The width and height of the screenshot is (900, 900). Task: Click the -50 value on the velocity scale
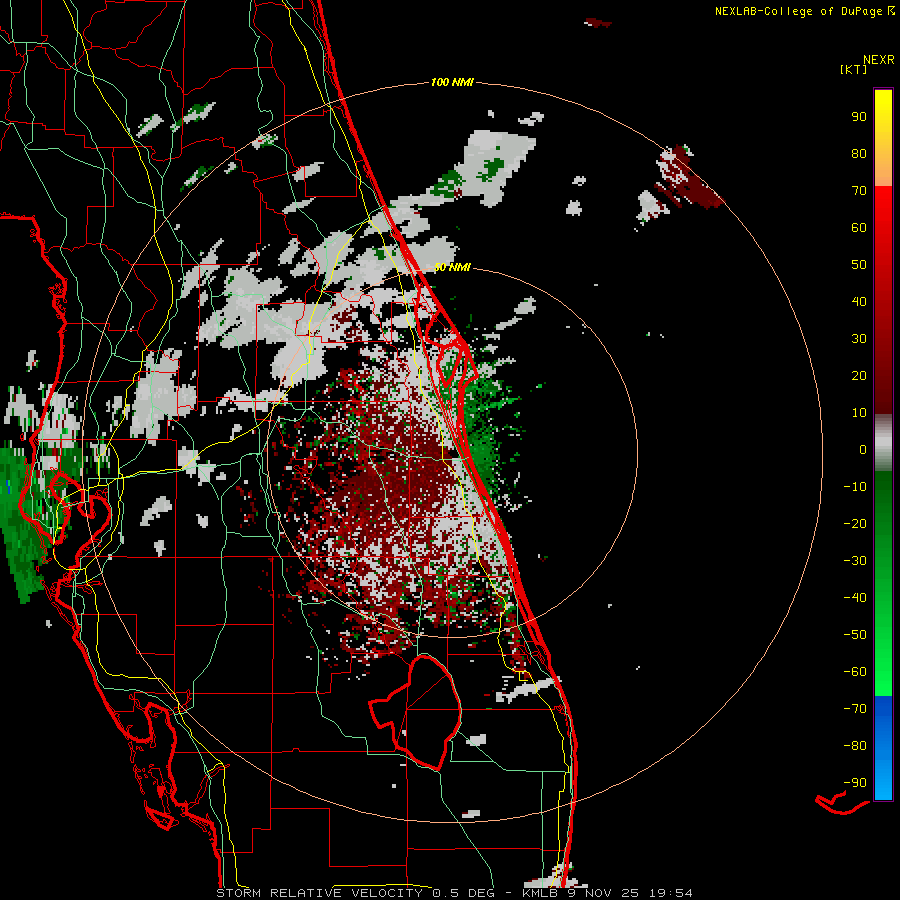click(x=855, y=635)
